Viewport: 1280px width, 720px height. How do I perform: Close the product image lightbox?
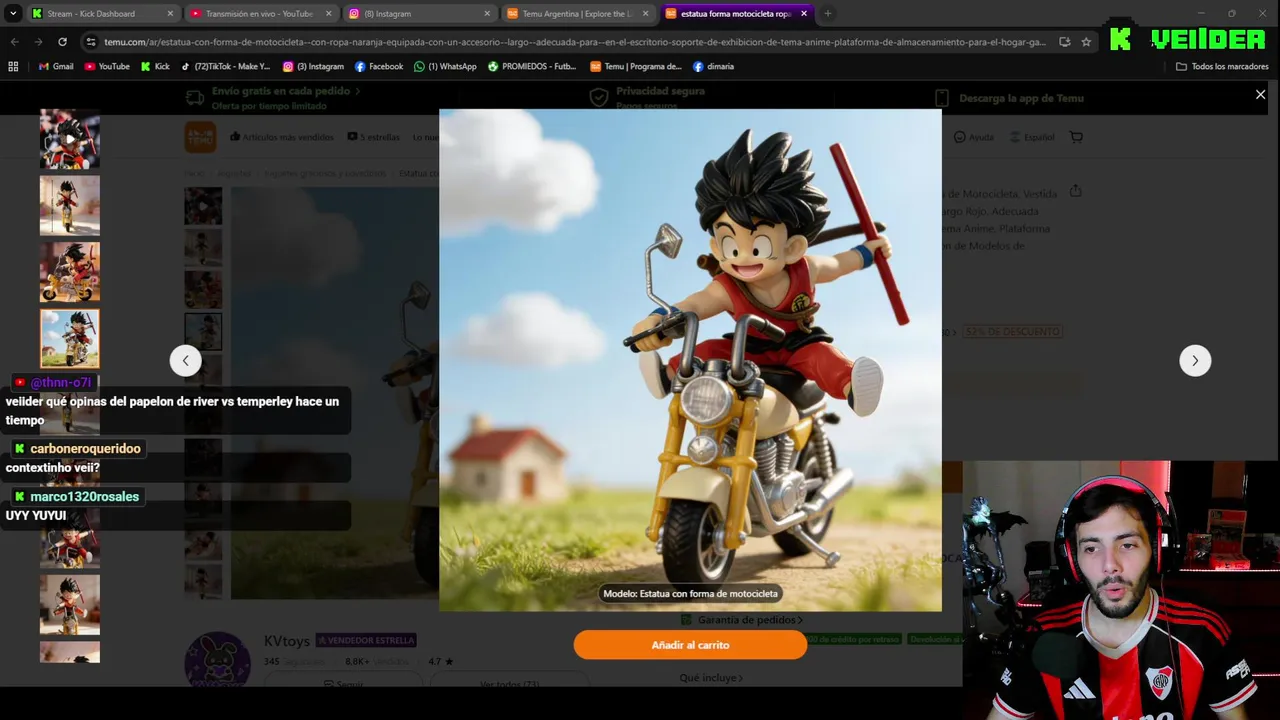[x=1260, y=95]
